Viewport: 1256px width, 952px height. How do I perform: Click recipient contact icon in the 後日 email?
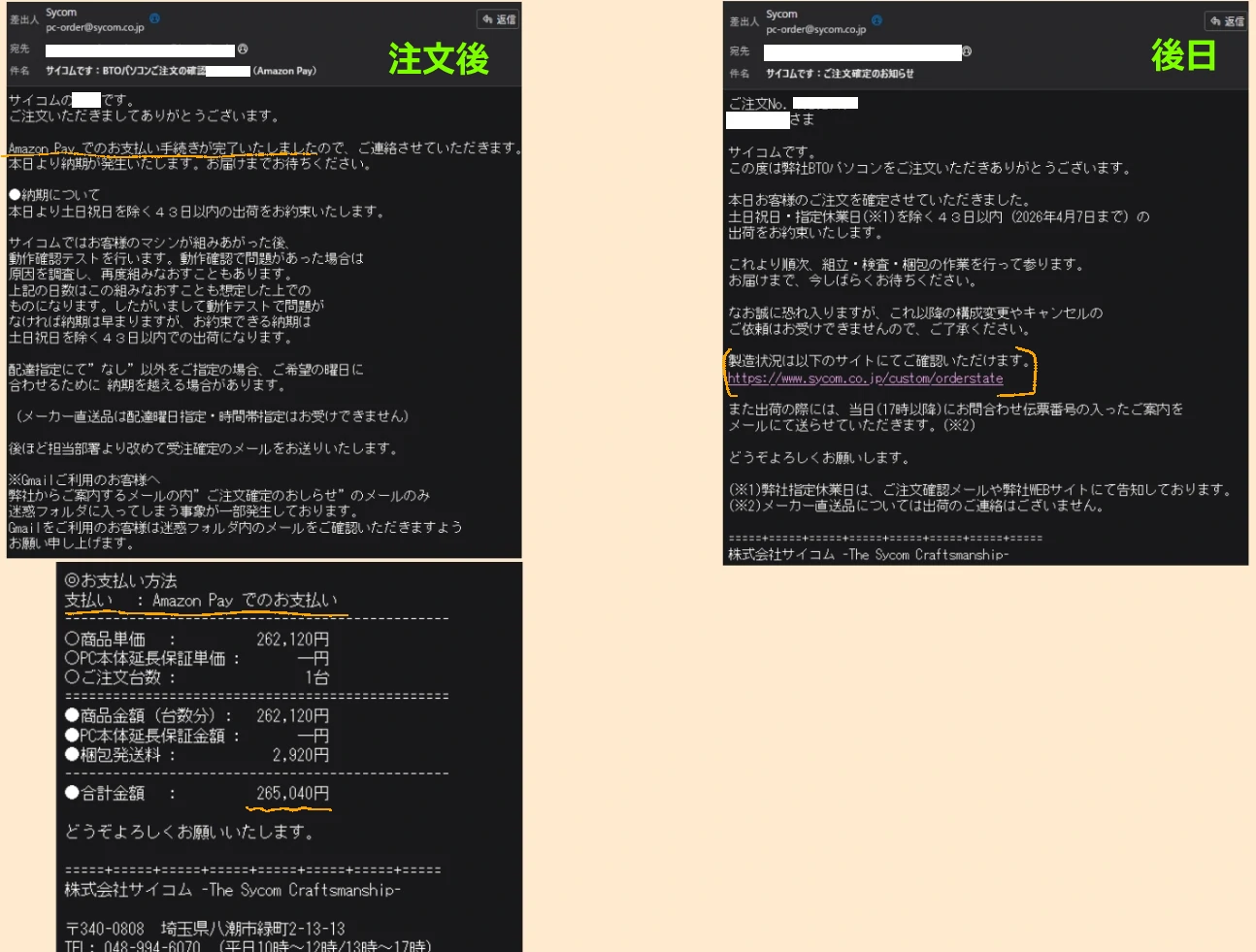[x=967, y=52]
